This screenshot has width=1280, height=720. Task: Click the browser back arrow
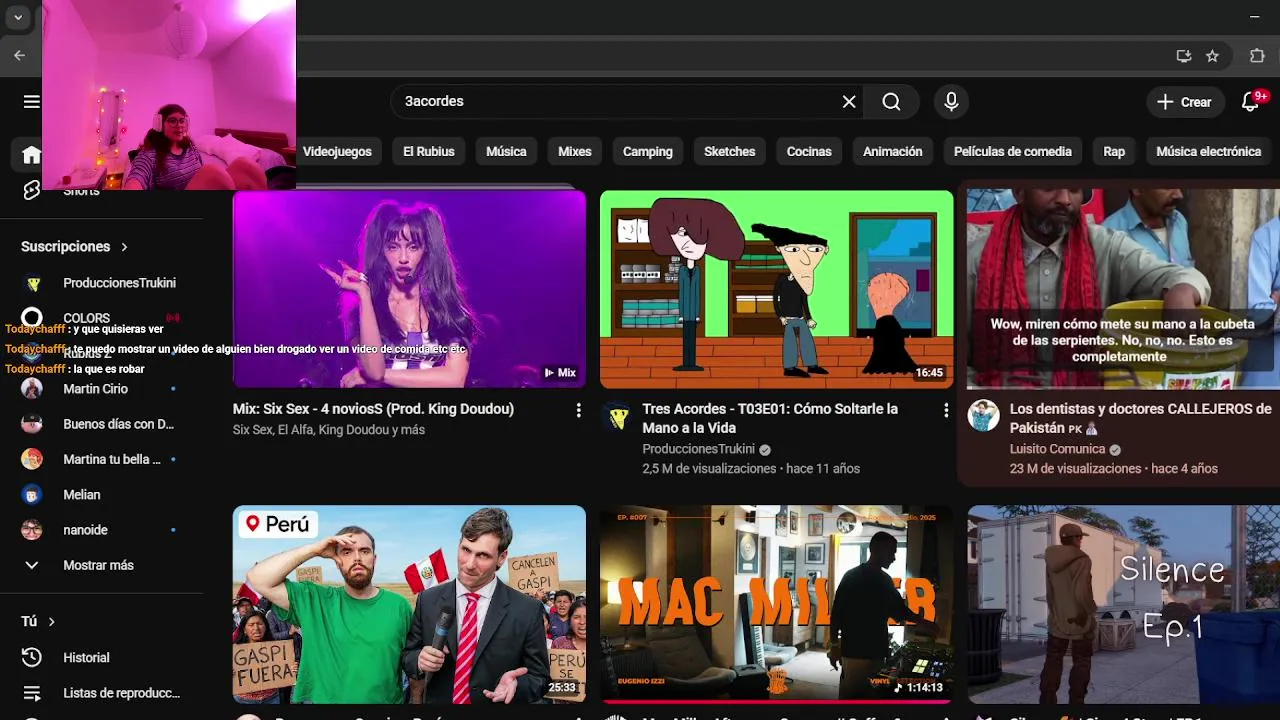(19, 56)
